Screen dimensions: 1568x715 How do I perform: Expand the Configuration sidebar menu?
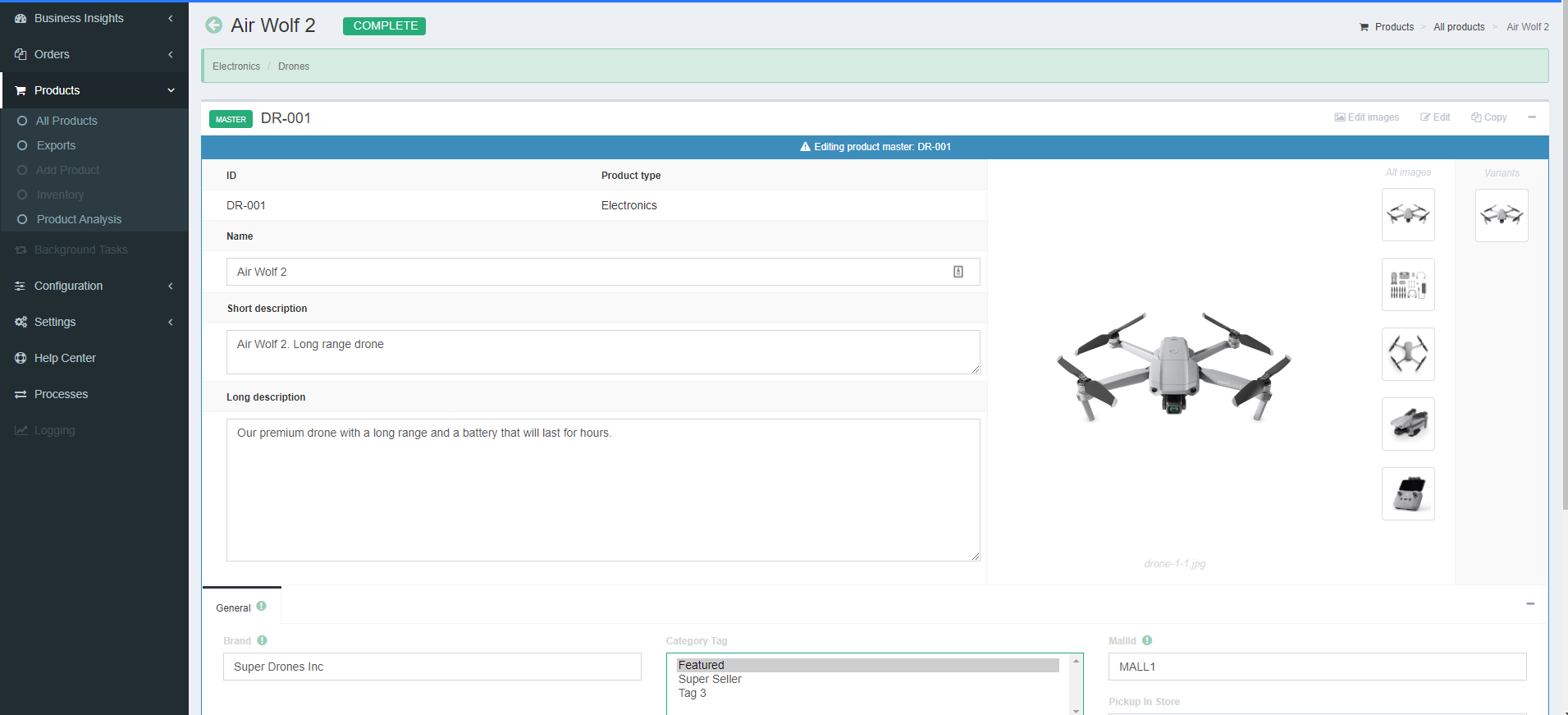click(94, 286)
